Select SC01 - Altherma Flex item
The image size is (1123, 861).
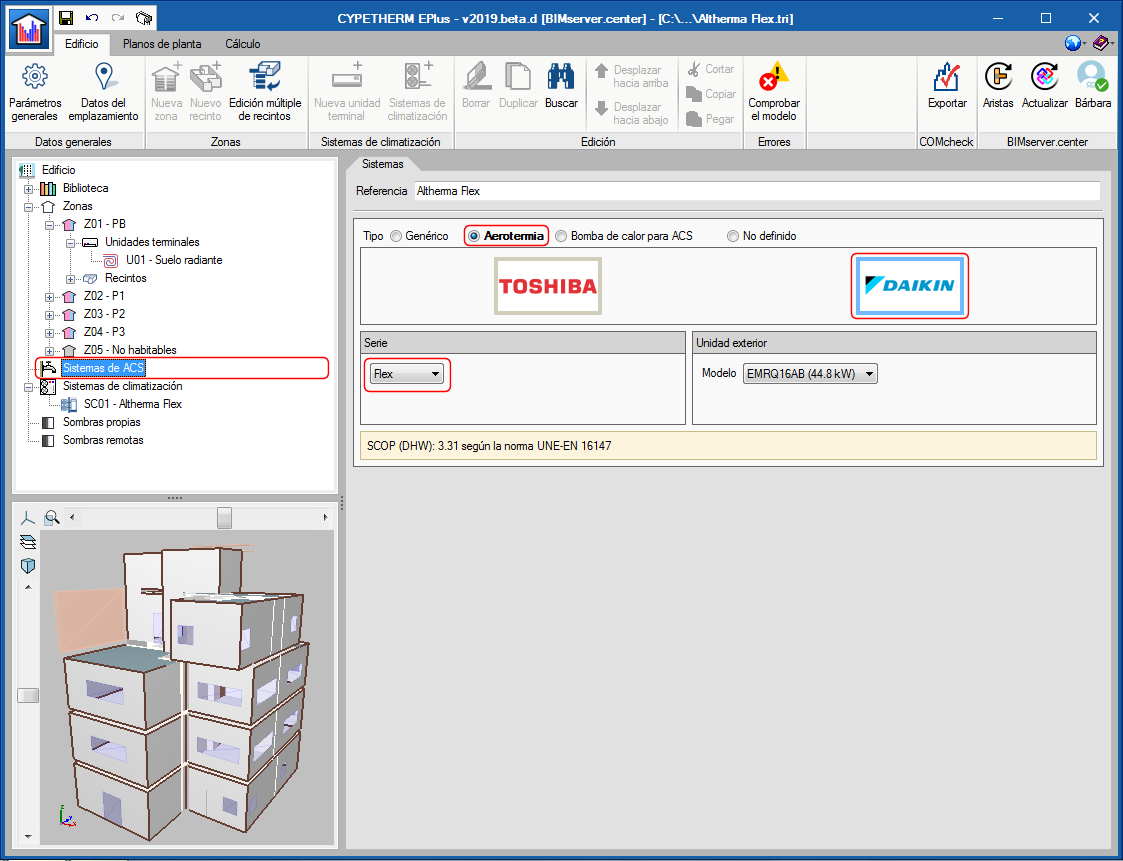[132, 404]
